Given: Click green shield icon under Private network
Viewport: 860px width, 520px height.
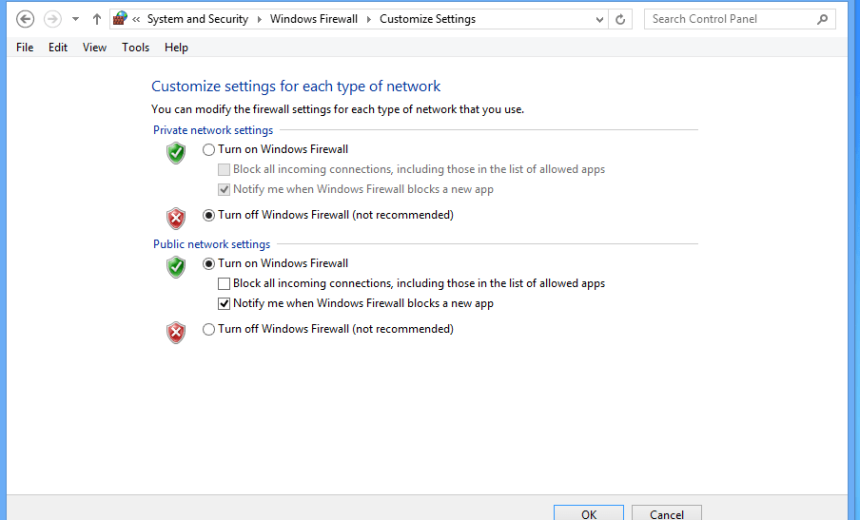Looking at the screenshot, I should point(176,153).
